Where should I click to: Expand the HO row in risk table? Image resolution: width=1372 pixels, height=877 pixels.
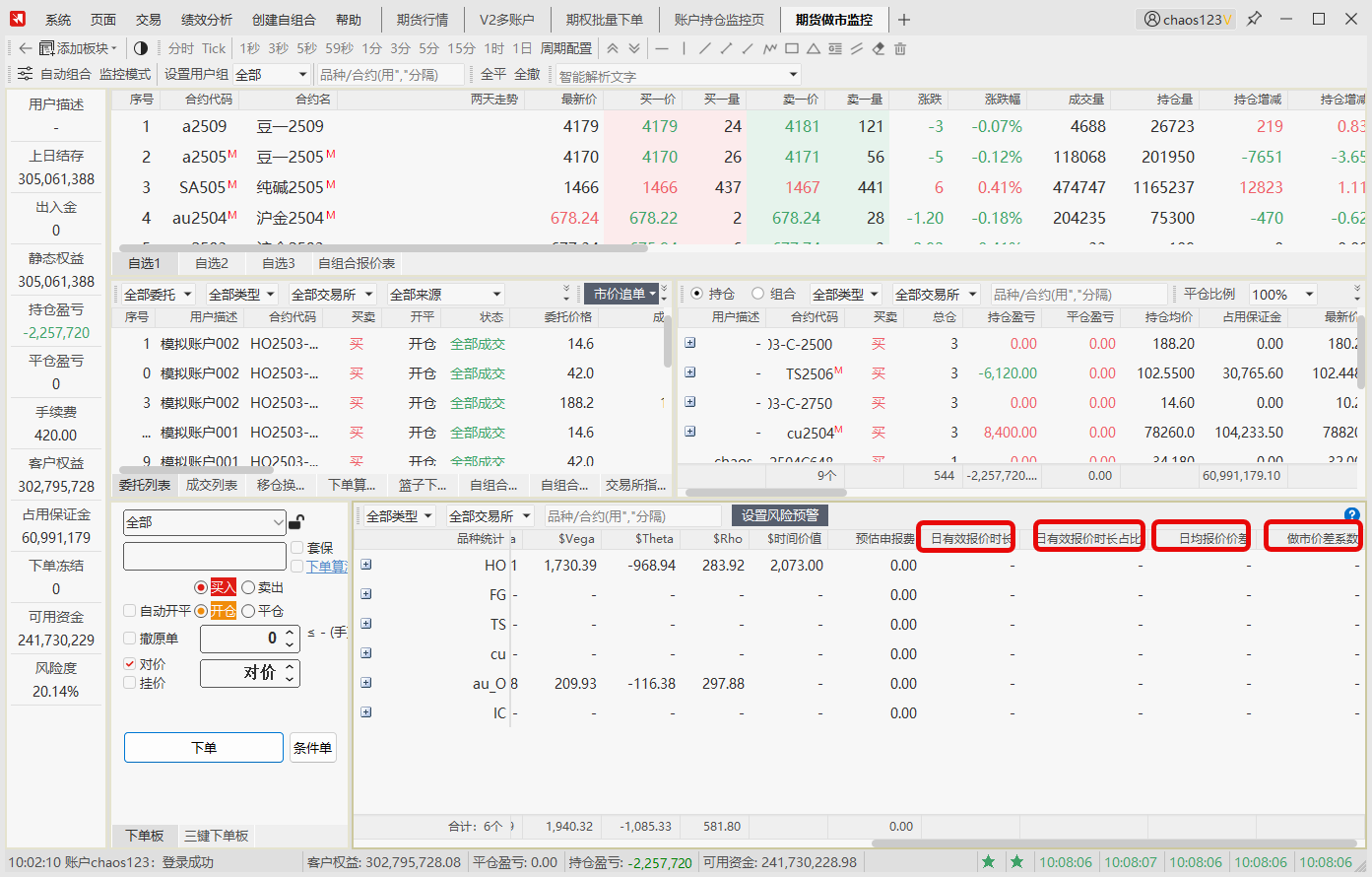(x=366, y=565)
